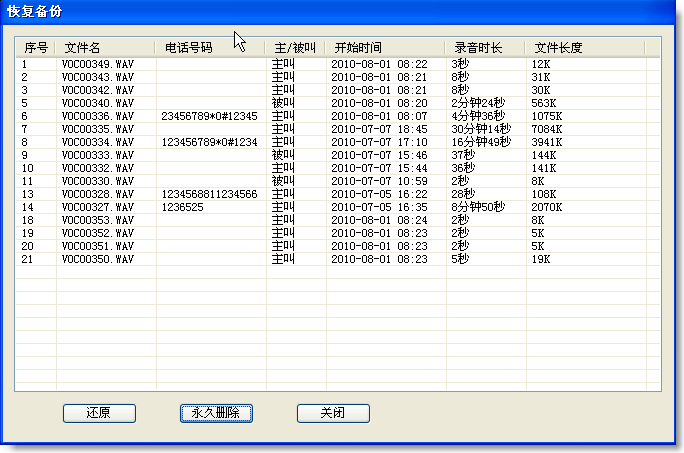The width and height of the screenshot is (684, 453).
Task: Select file VOC00352.WAV
Action: 98,233
